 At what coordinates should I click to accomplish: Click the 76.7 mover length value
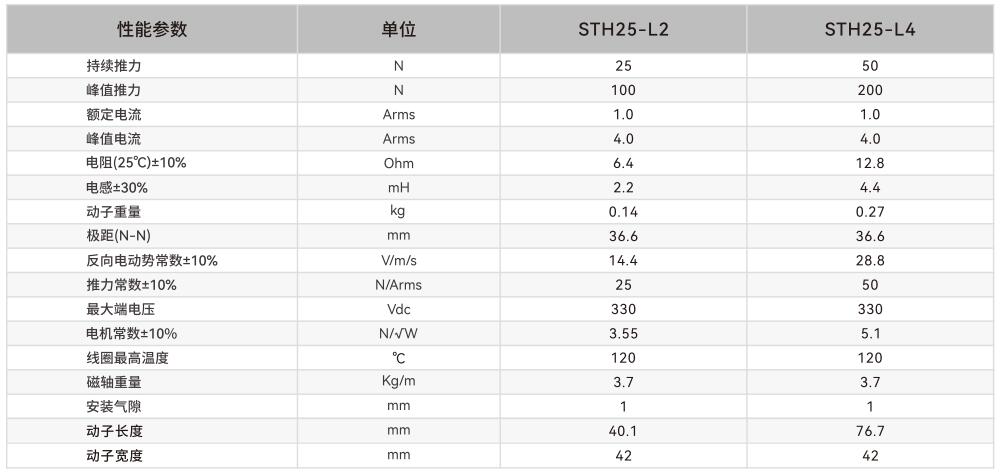(x=870, y=431)
